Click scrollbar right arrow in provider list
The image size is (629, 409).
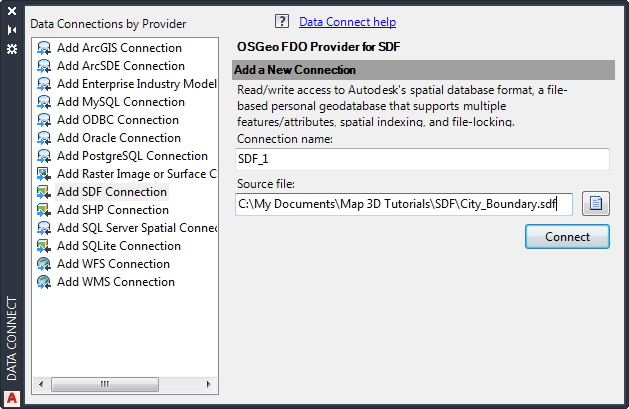point(209,384)
